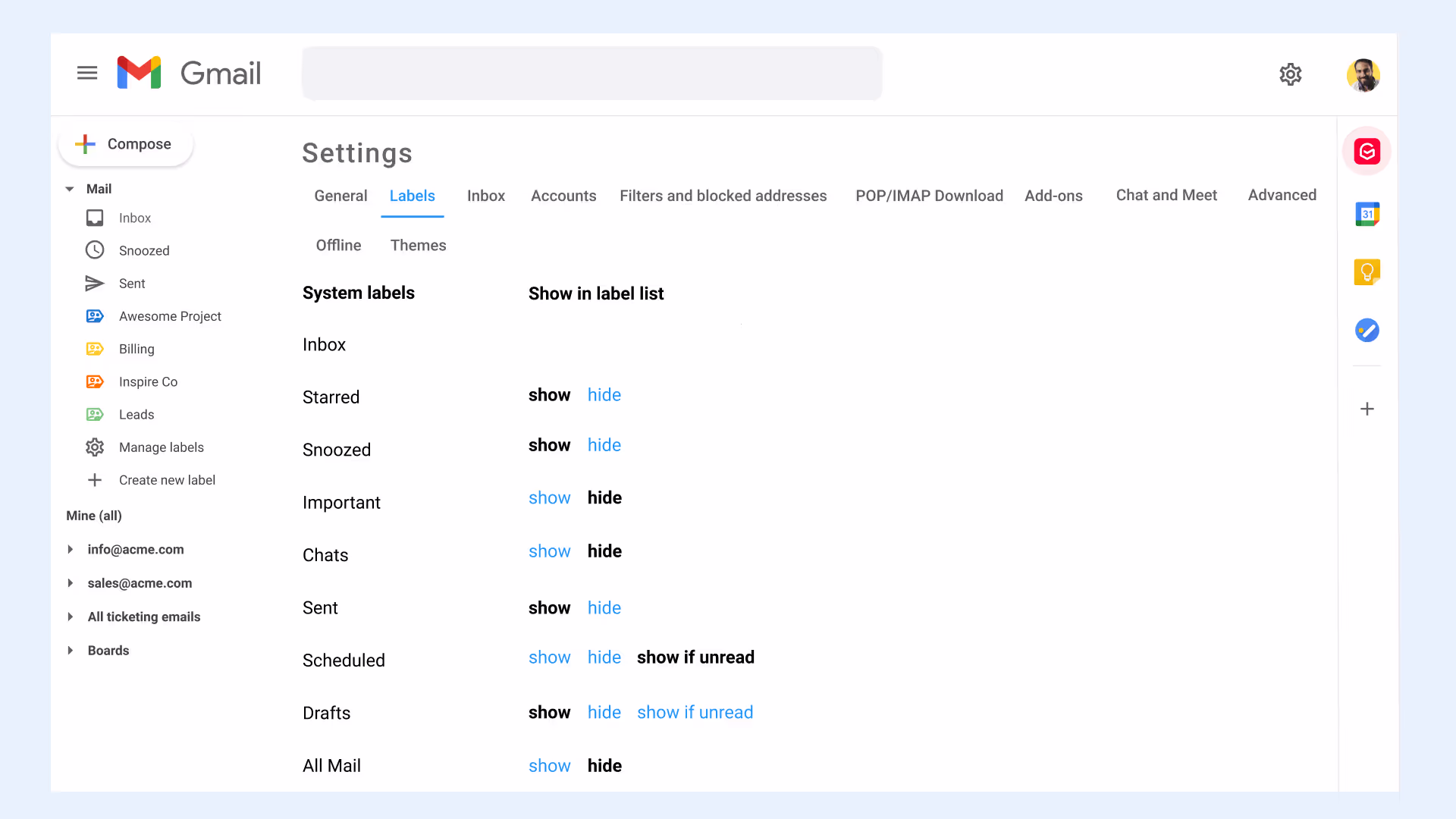Hide the Starred label
This screenshot has height=819, width=1456.
[604, 395]
